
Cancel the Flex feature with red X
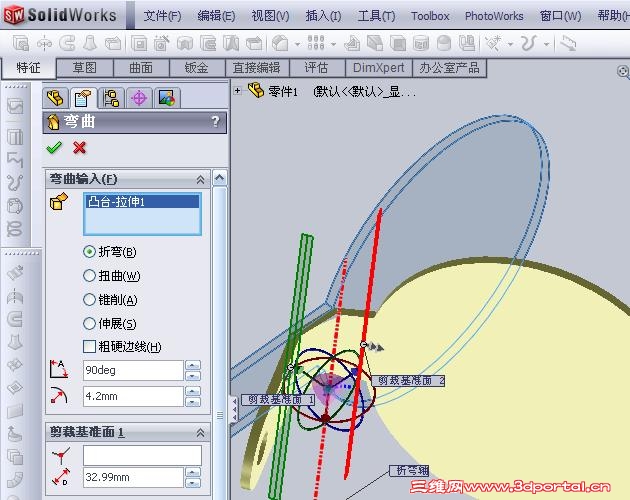point(80,148)
